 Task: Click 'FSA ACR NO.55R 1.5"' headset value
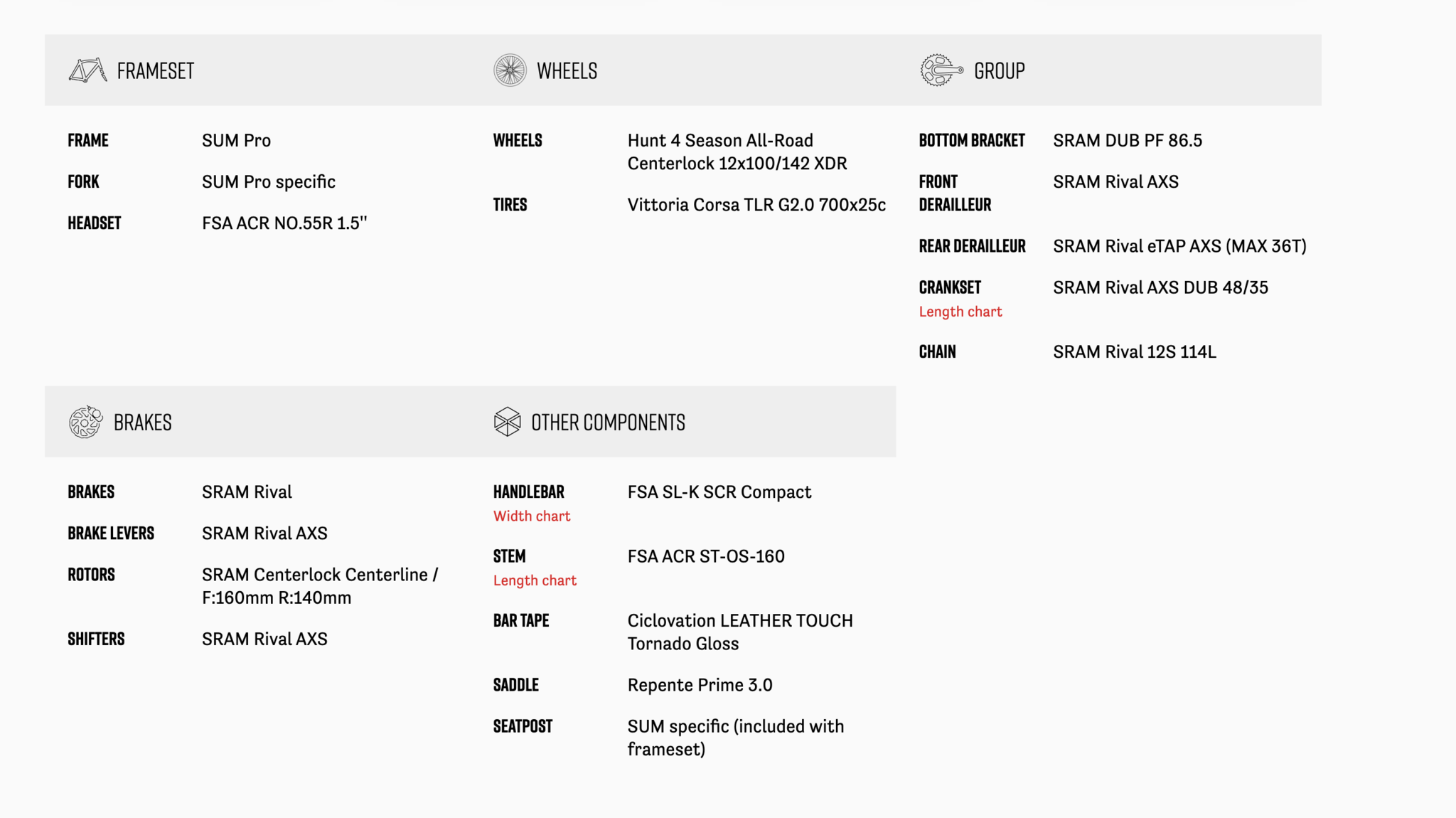pyautogui.click(x=284, y=223)
